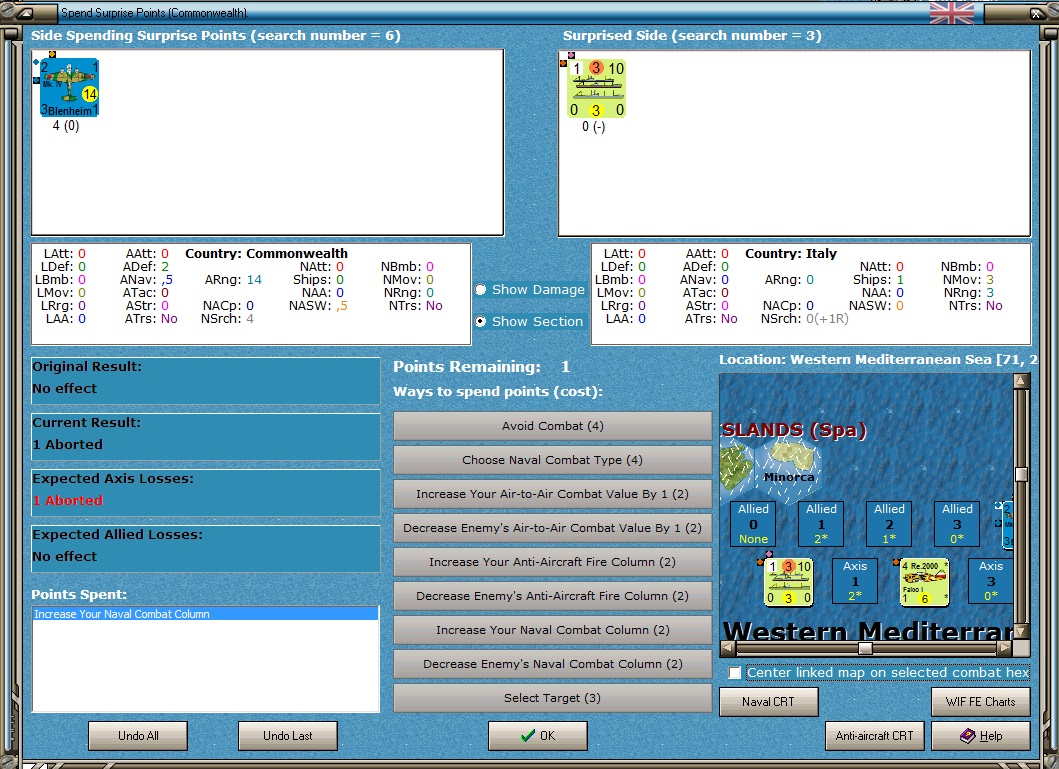Image resolution: width=1059 pixels, height=769 pixels.
Task: Click the map's vertical scrollbar up arrow
Action: pyautogui.click(x=1021, y=381)
